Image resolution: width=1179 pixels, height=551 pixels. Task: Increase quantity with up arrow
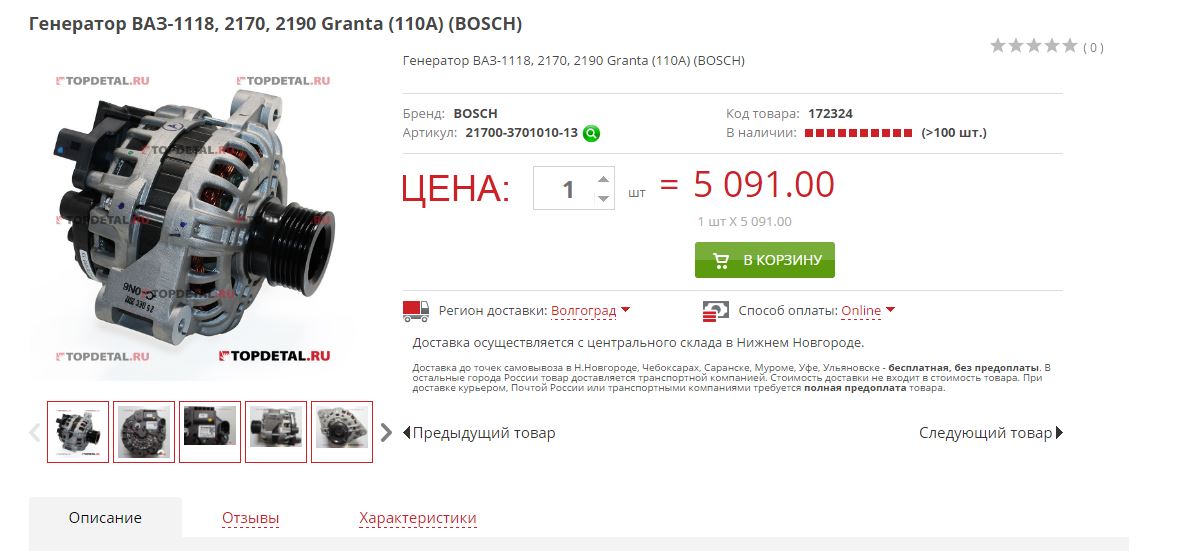pos(603,179)
